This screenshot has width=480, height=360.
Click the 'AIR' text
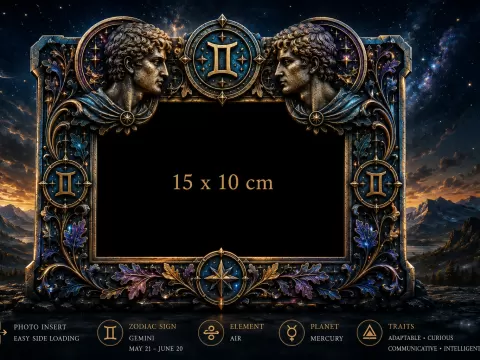tap(235, 338)
